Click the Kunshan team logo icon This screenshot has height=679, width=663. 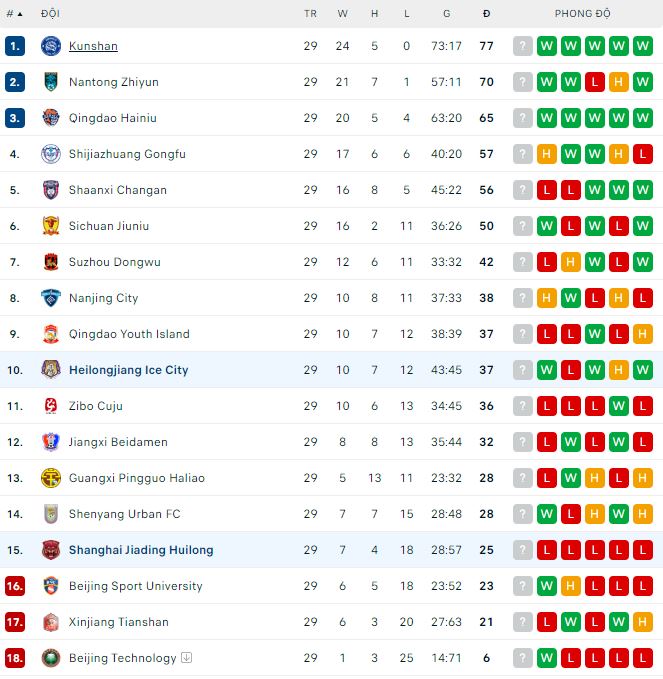click(x=51, y=46)
